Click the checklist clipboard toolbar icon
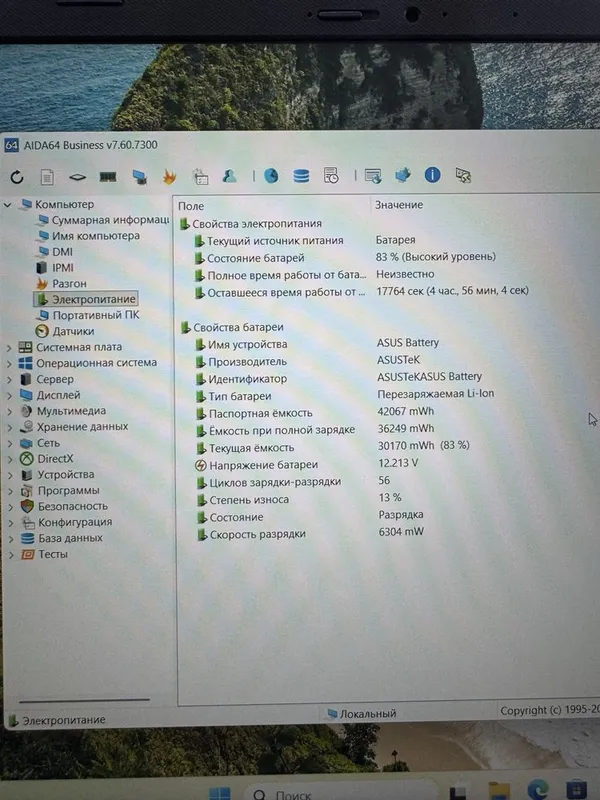 coord(200,177)
